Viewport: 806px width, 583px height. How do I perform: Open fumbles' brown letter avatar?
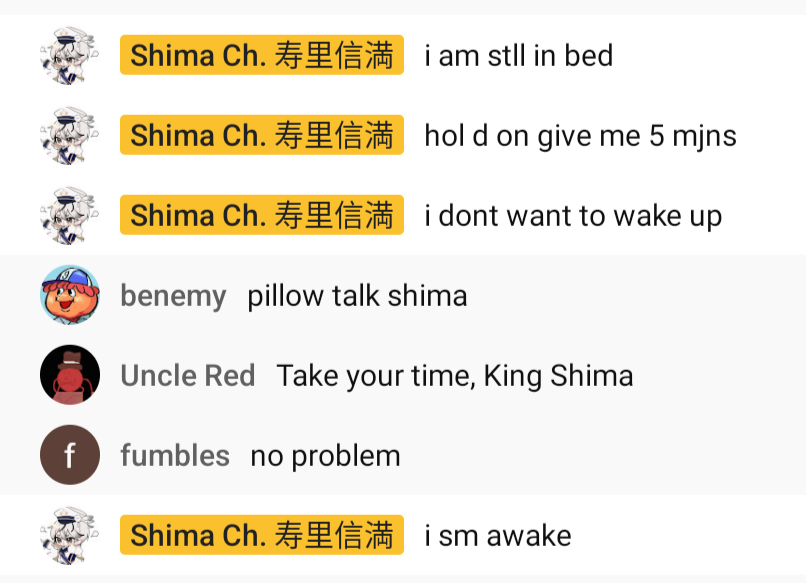tap(70, 455)
